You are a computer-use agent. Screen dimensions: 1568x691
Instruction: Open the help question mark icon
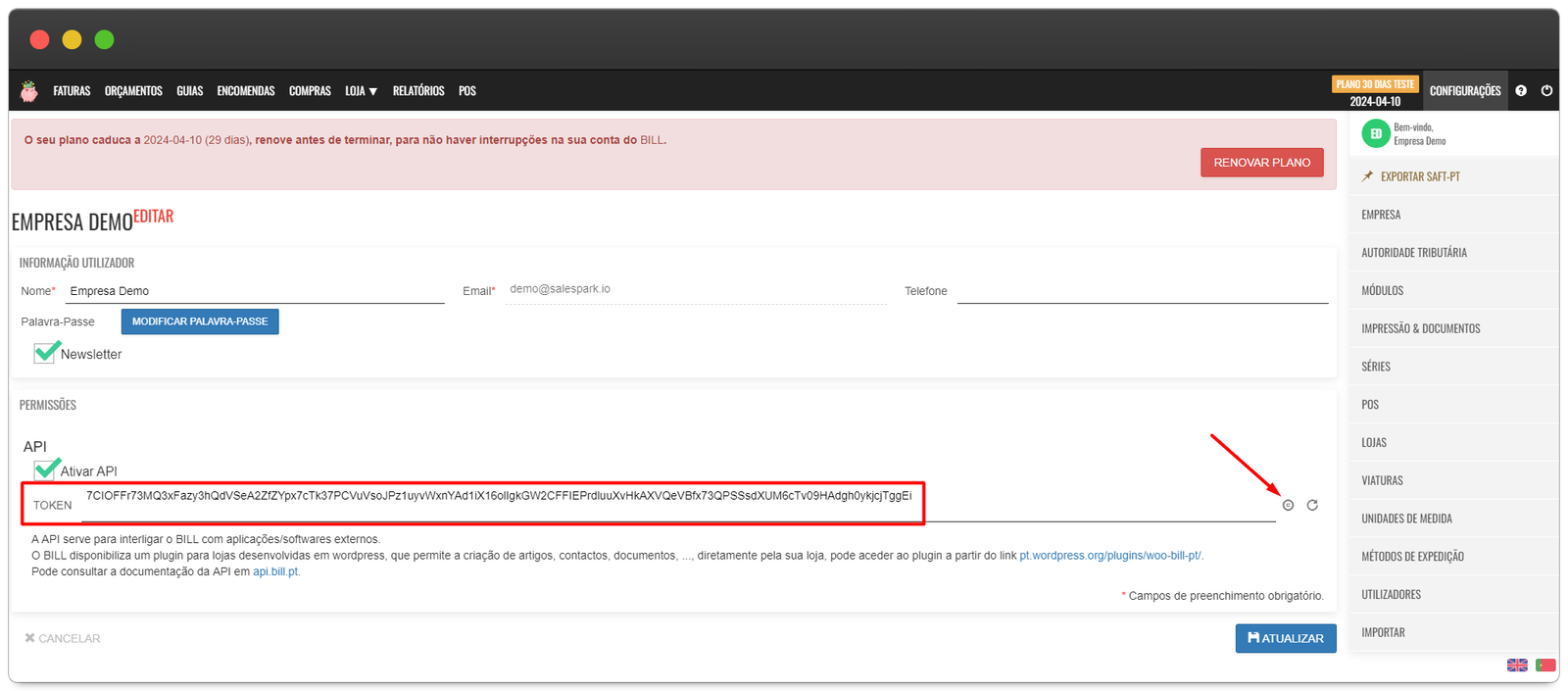(x=1521, y=90)
